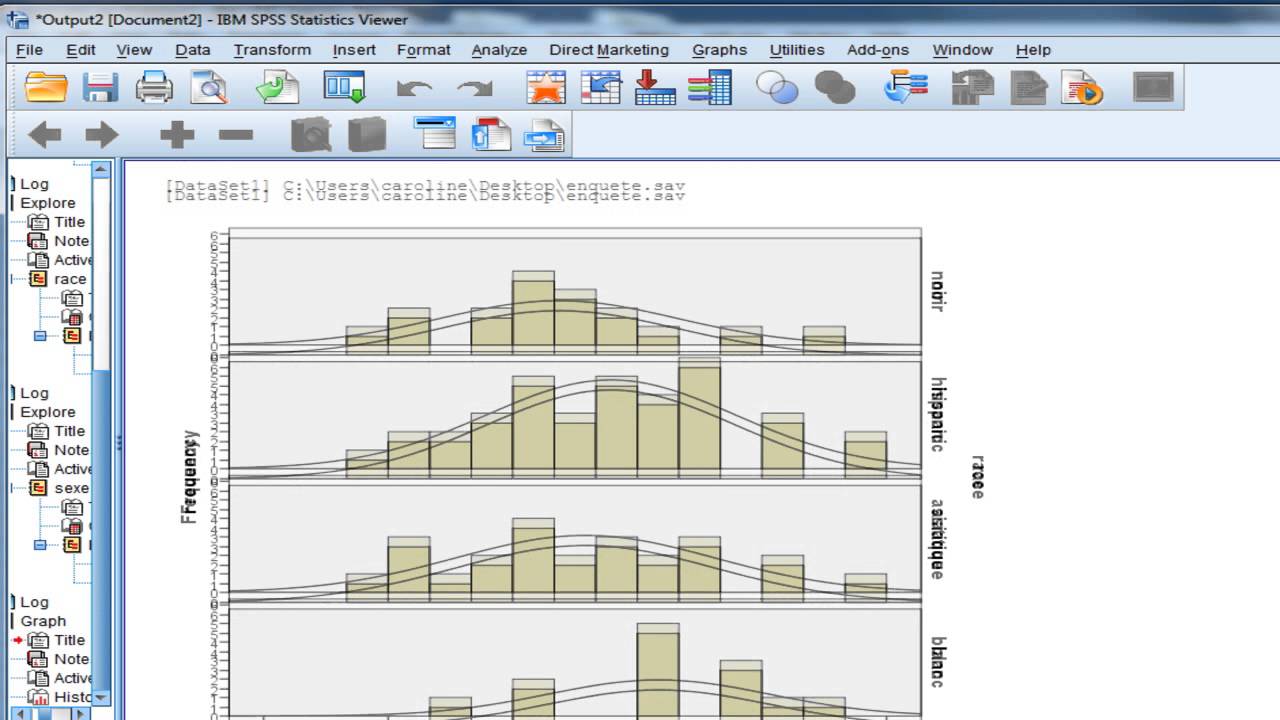Select the Graph heading in outline

tap(43, 621)
